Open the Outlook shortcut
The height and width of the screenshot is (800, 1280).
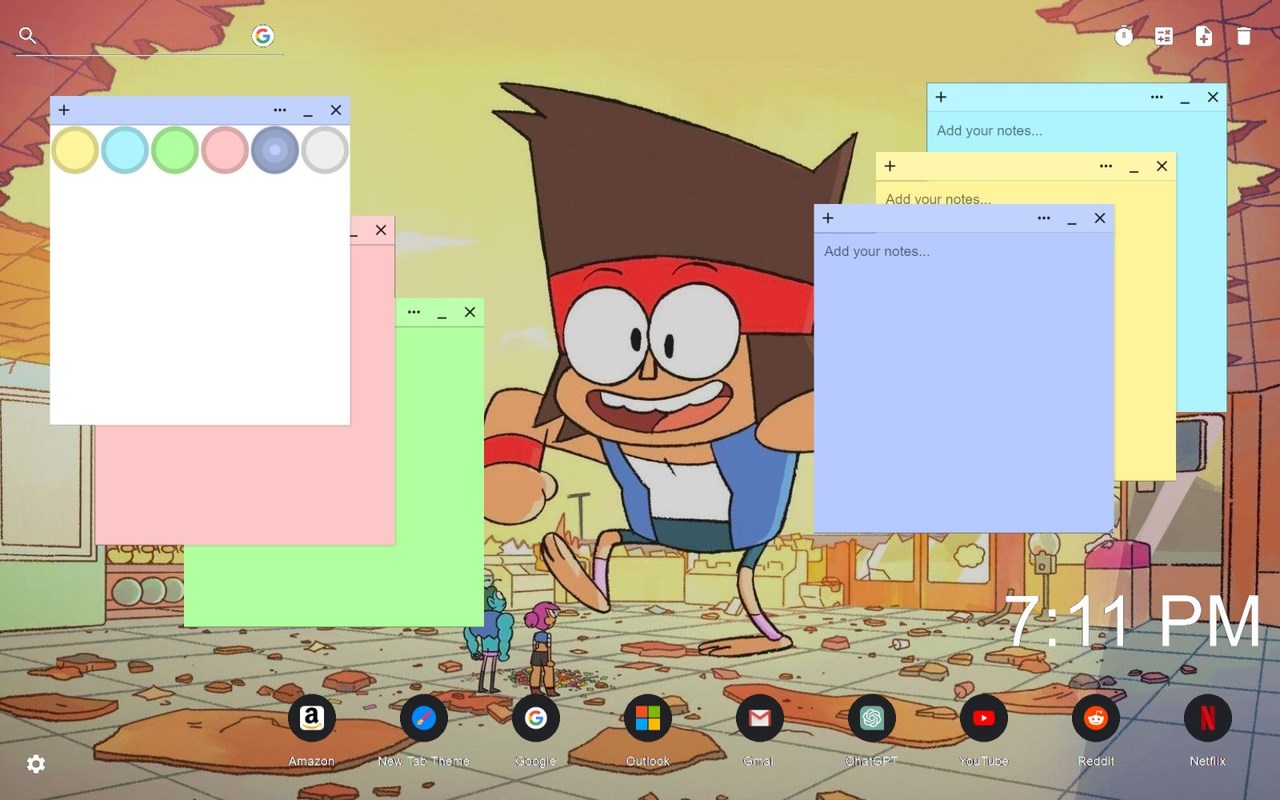[648, 718]
